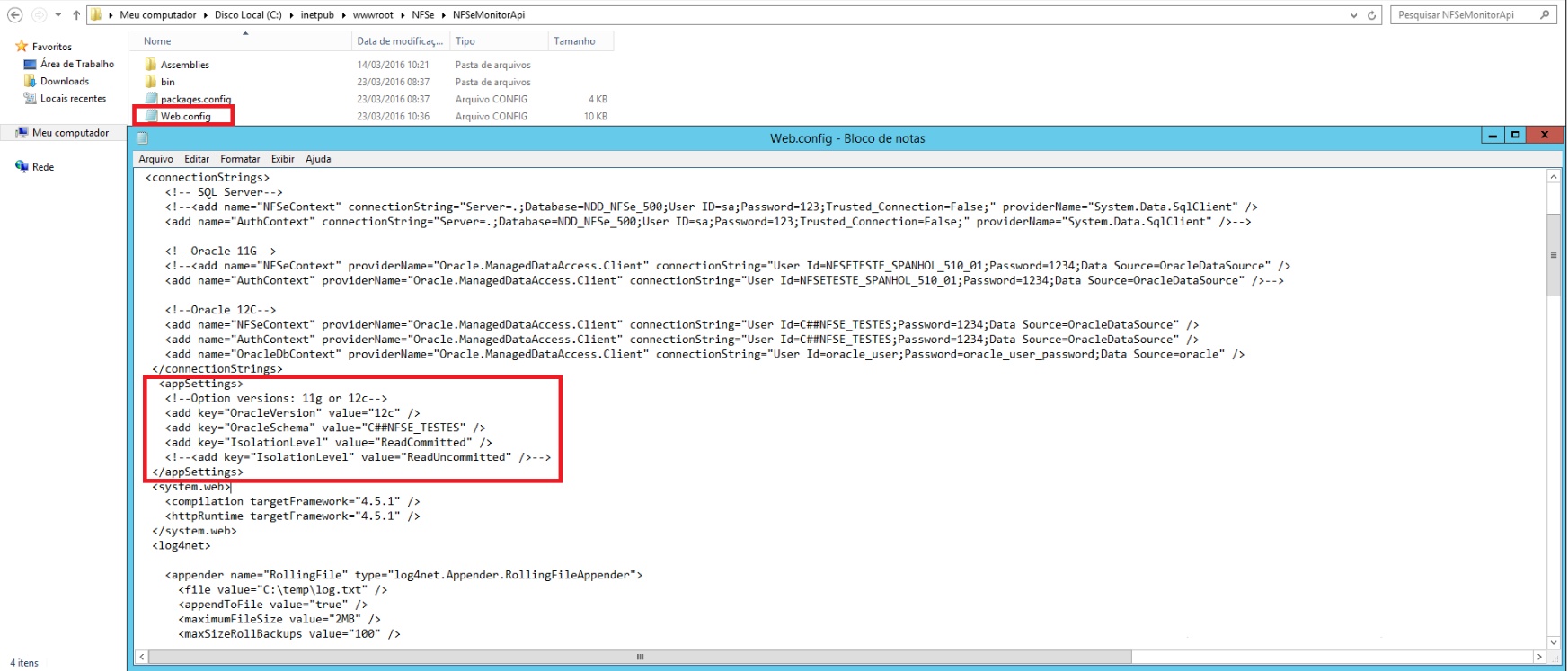Screen dimensions: 1568x671
Task: Click the Refresh button beside the address bar
Action: (x=1371, y=15)
